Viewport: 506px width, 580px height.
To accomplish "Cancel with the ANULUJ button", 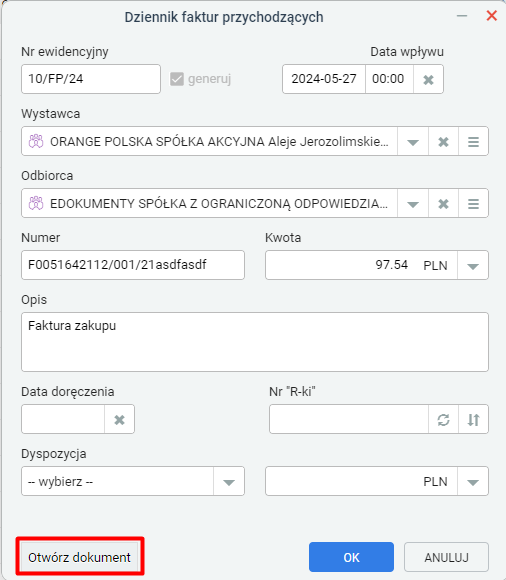I will 446,557.
